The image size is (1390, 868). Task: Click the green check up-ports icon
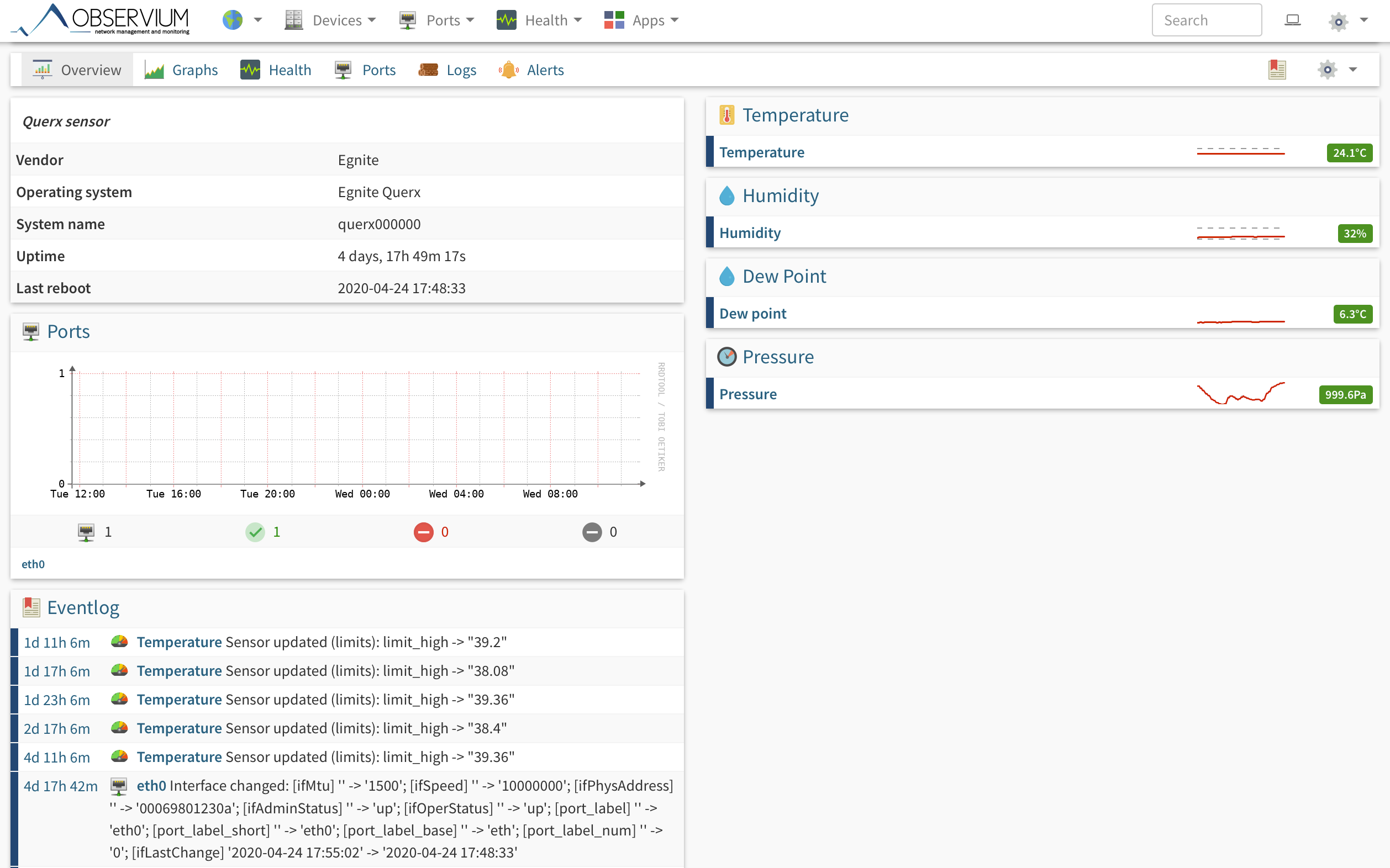pos(255,532)
